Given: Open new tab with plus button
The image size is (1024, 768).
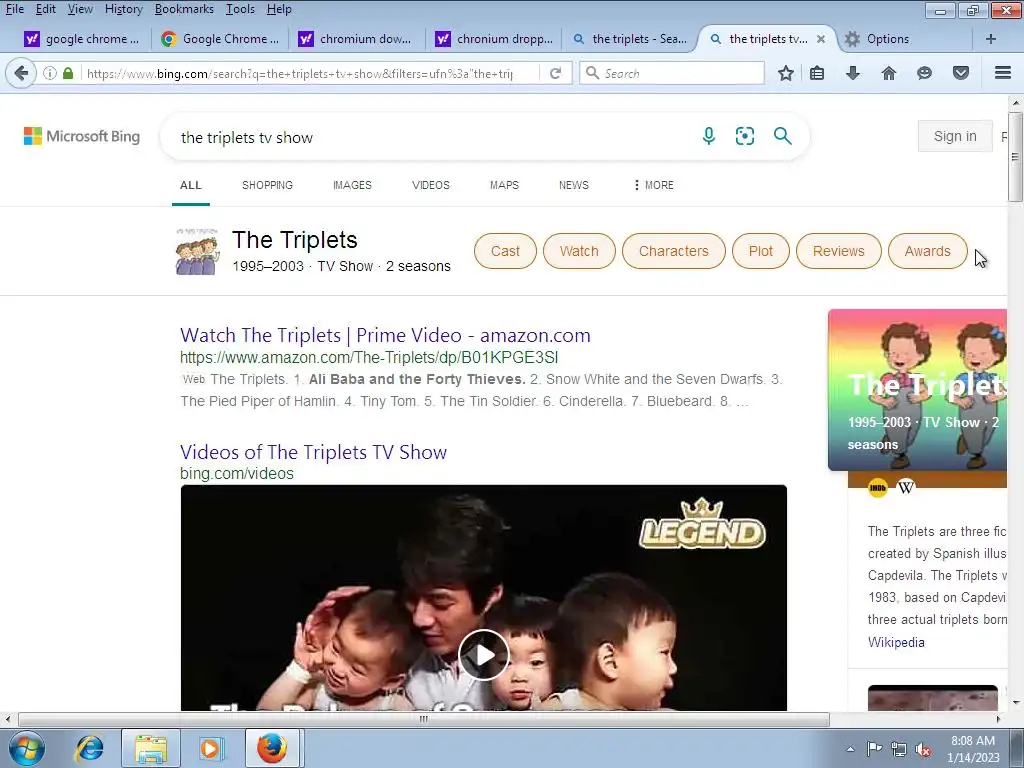Looking at the screenshot, I should pyautogui.click(x=991, y=39).
